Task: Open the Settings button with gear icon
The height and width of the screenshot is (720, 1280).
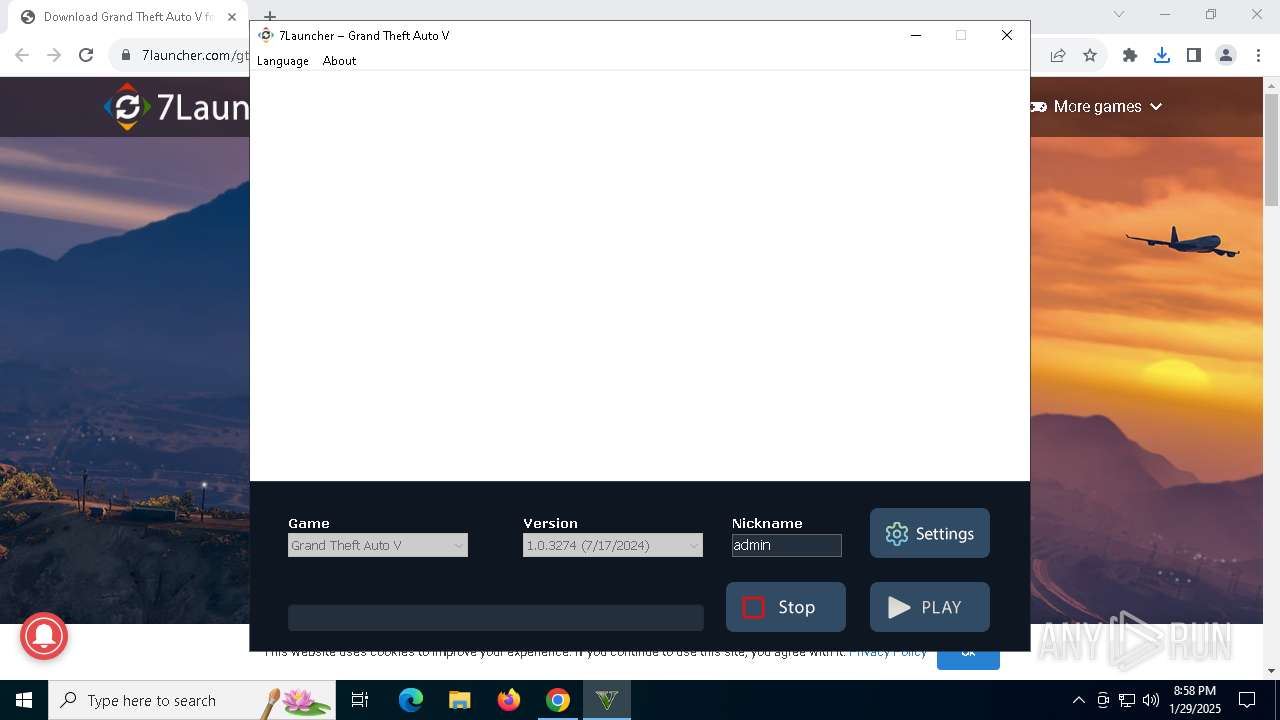Action: tap(930, 533)
